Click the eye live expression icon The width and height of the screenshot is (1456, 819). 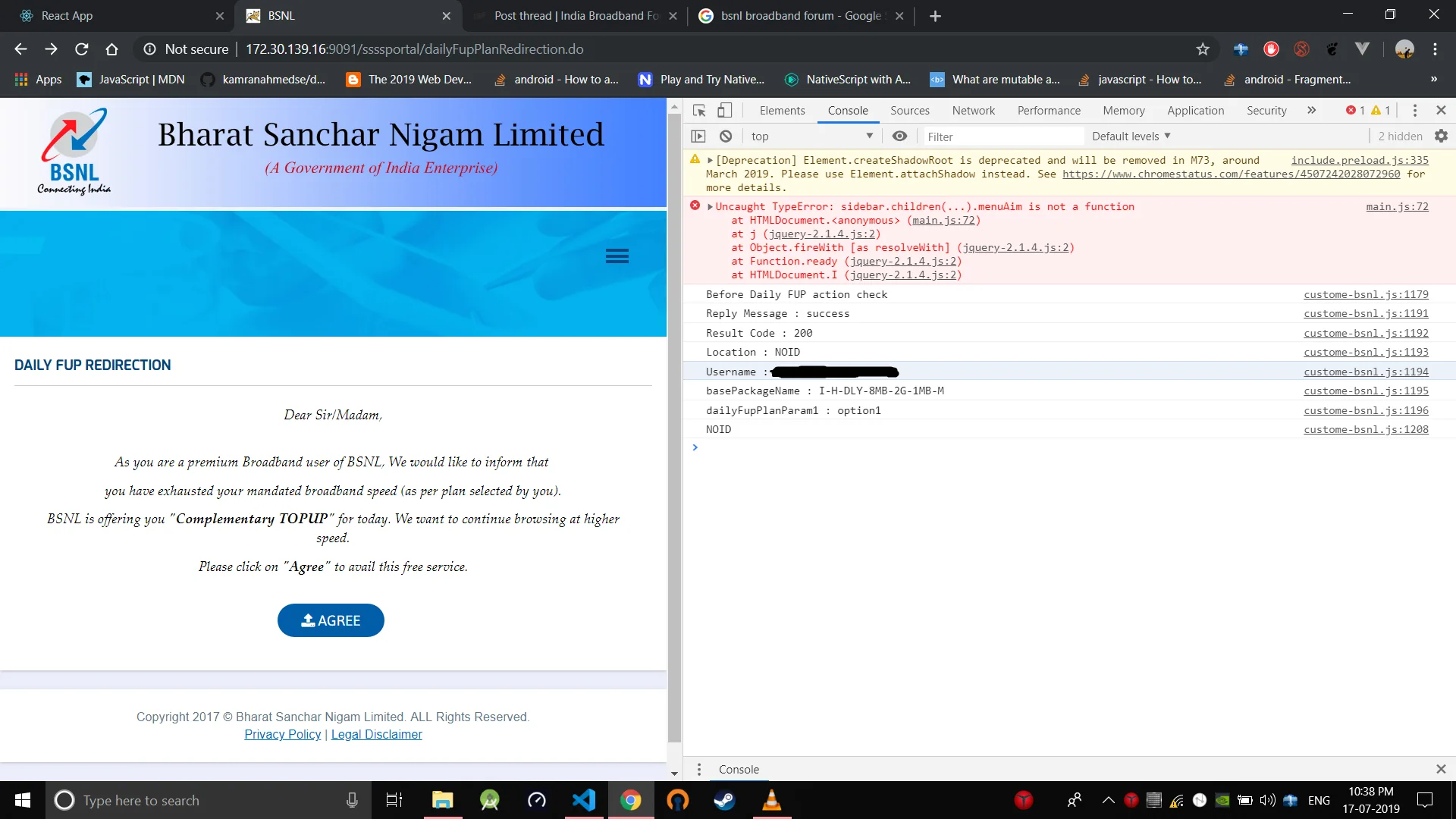[x=899, y=136]
